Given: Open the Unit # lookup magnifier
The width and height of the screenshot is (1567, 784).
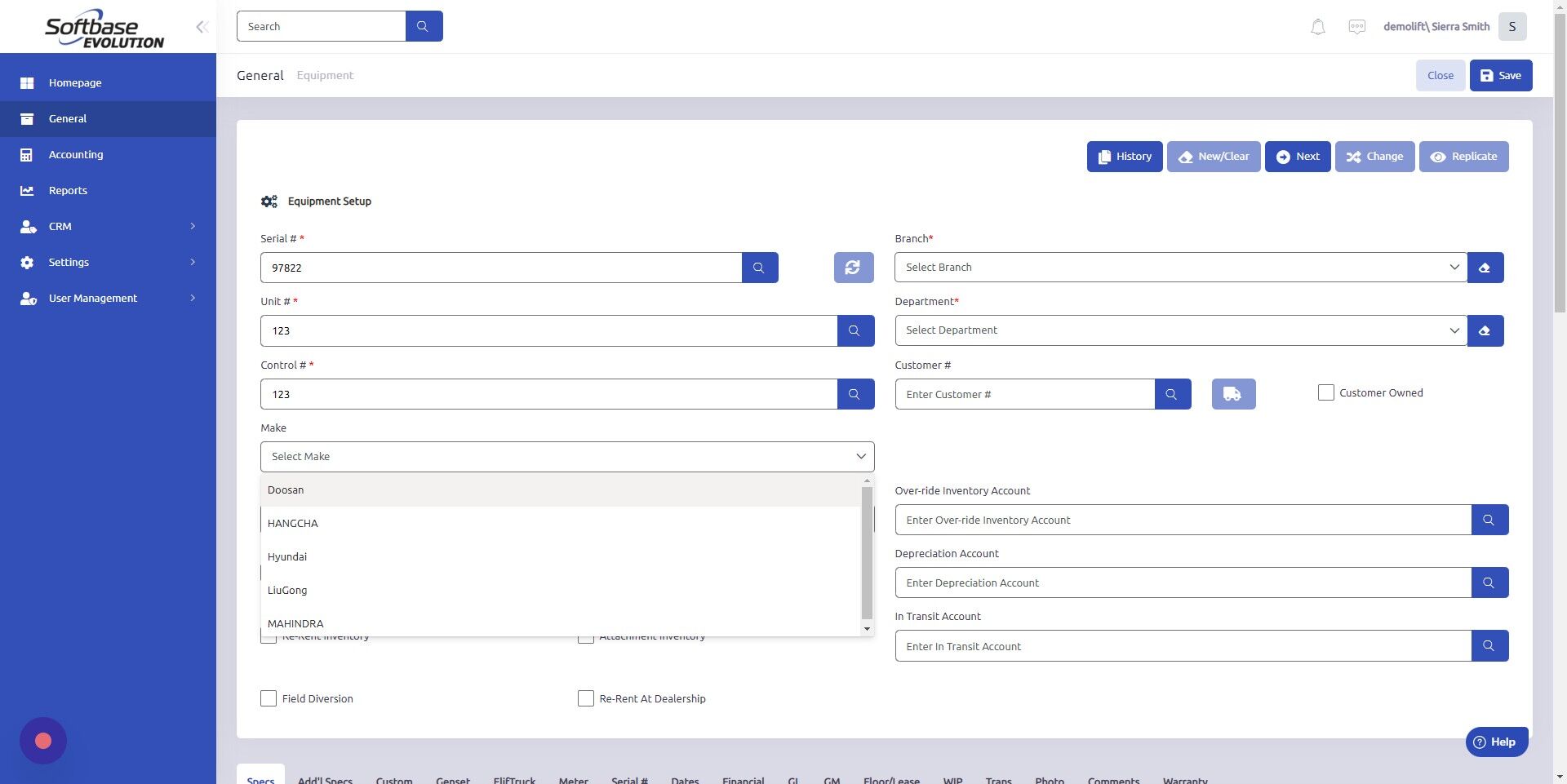Looking at the screenshot, I should pos(855,330).
